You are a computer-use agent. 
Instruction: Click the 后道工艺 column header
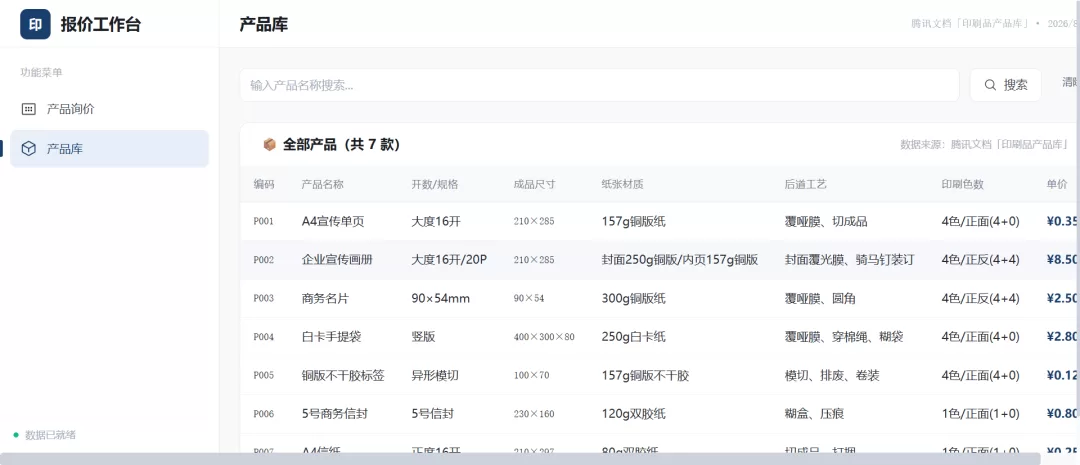tap(806, 185)
